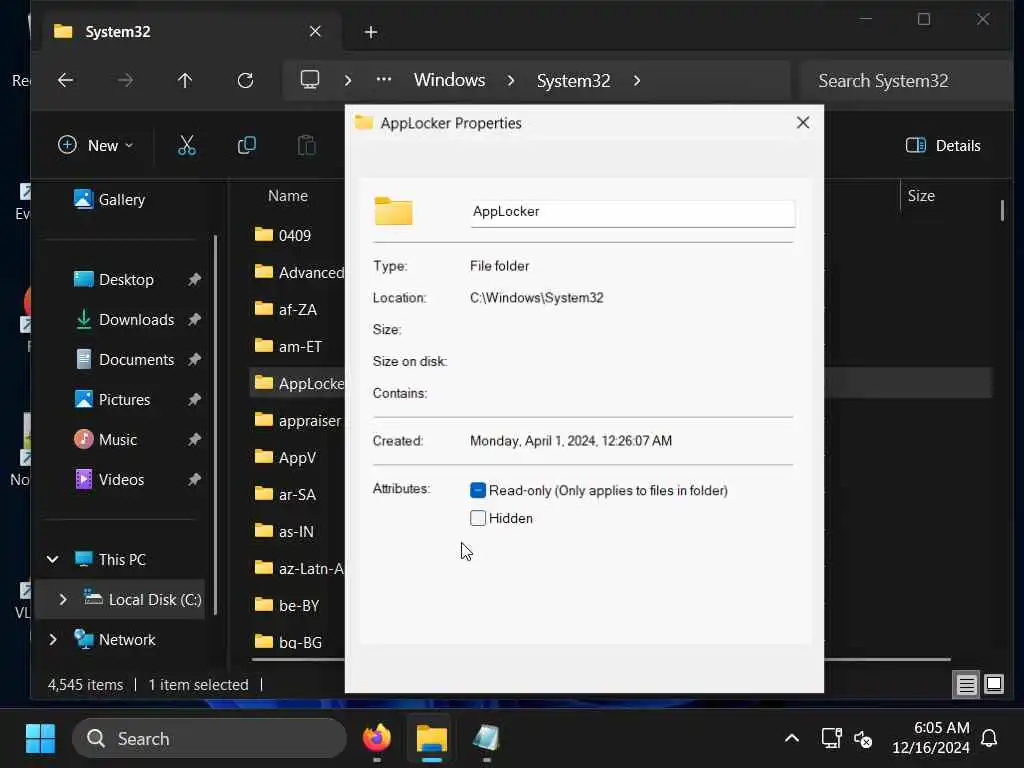Click the pin icon beside Videos
The image size is (1024, 768).
pos(194,479)
